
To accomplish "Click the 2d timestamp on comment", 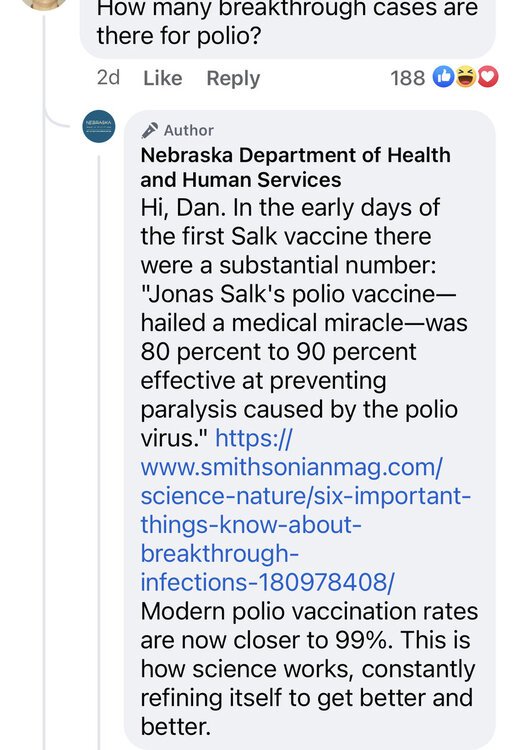I will tap(109, 78).
